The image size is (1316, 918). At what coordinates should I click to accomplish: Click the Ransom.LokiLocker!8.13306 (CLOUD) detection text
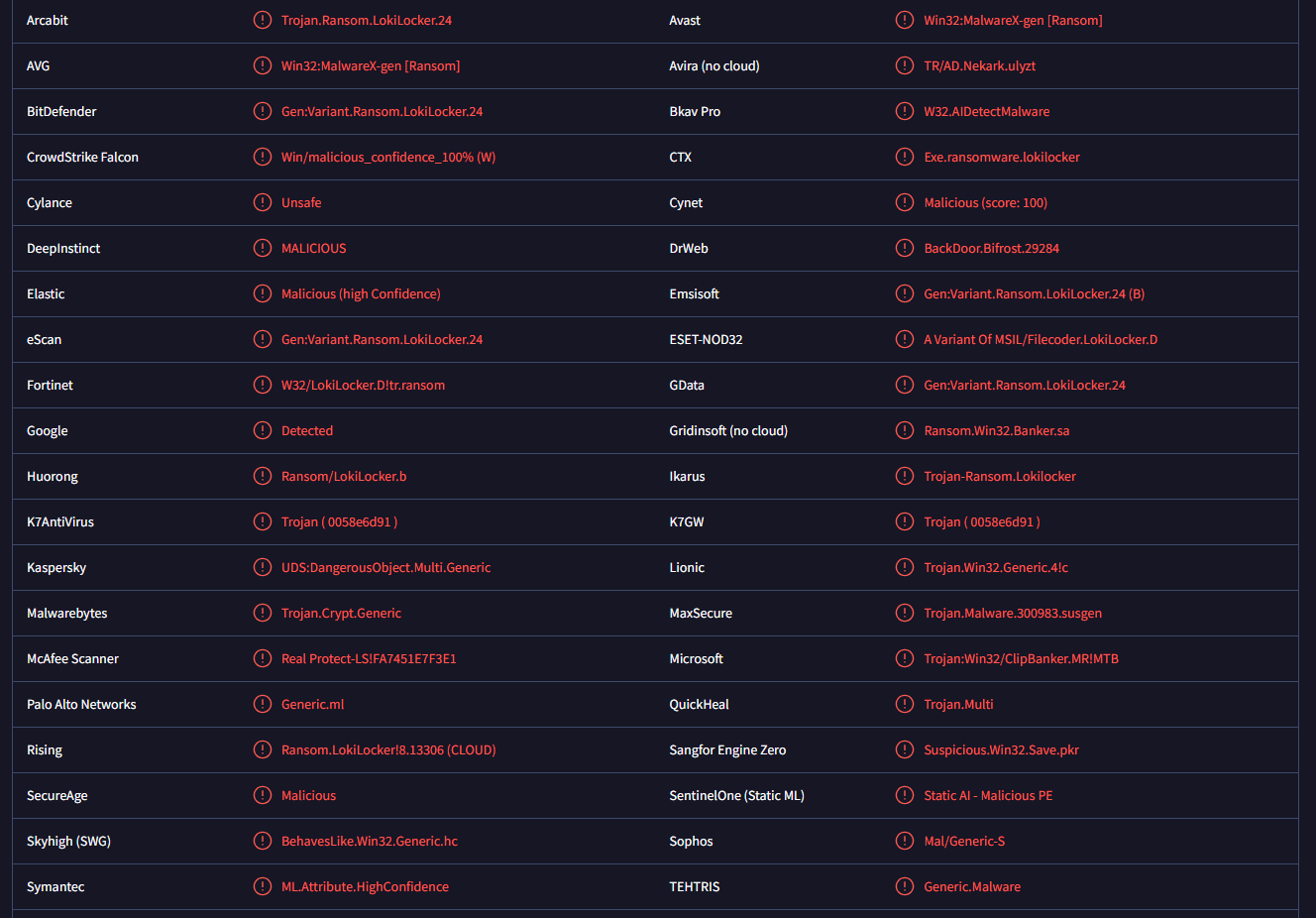pyautogui.click(x=388, y=749)
